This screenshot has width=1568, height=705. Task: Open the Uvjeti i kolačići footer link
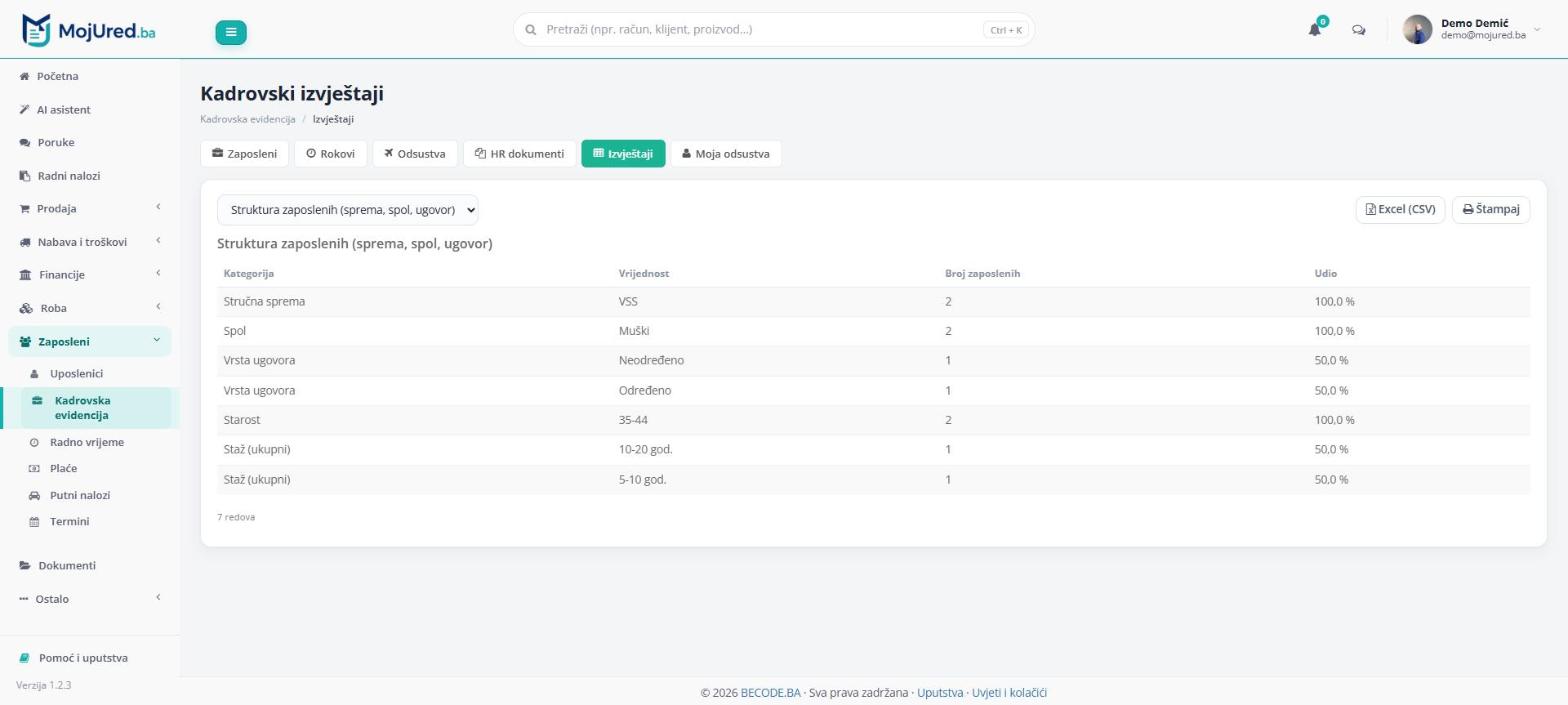tap(1010, 692)
